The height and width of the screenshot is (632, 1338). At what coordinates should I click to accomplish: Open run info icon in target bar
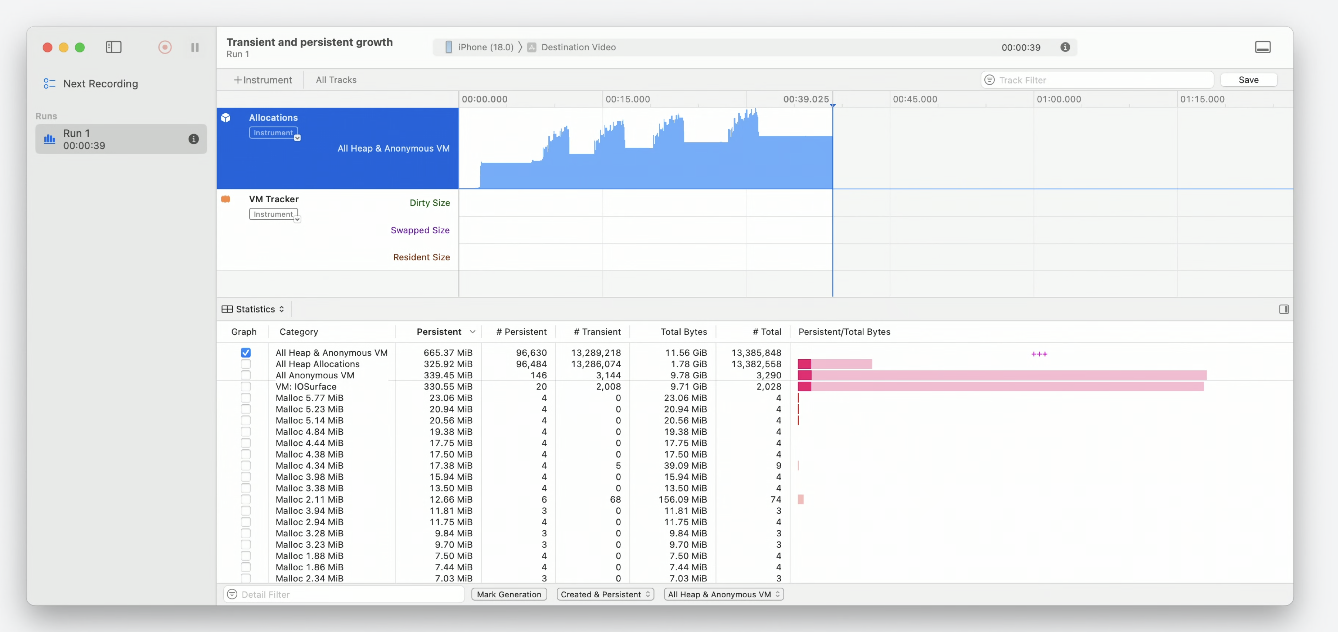click(1065, 47)
